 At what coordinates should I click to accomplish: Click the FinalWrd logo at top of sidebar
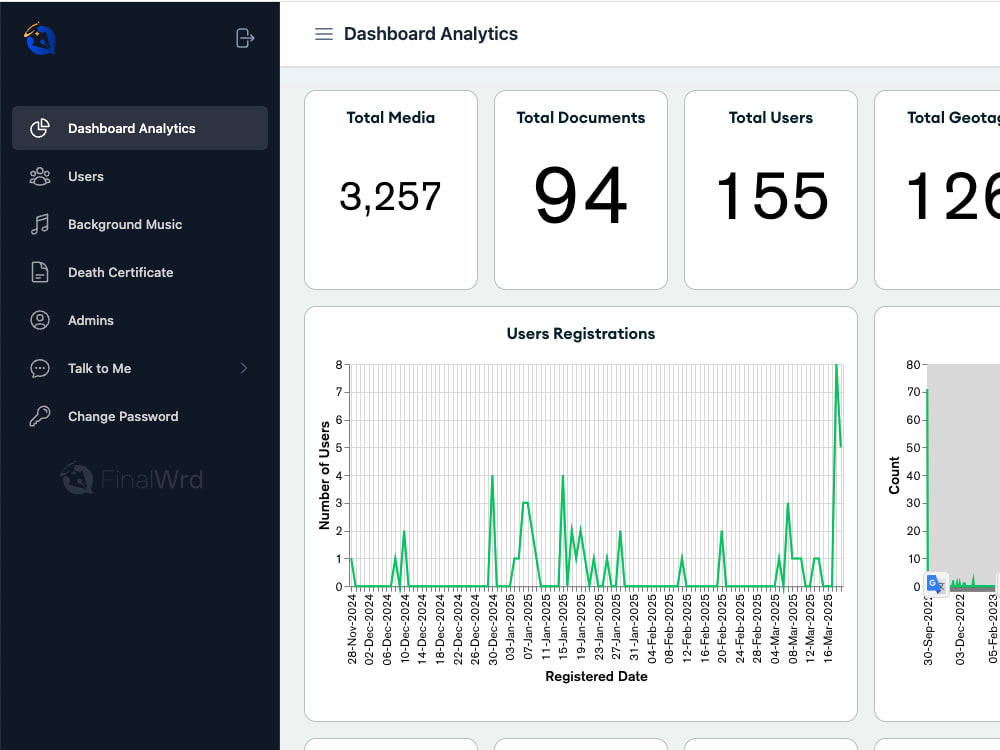(x=40, y=38)
